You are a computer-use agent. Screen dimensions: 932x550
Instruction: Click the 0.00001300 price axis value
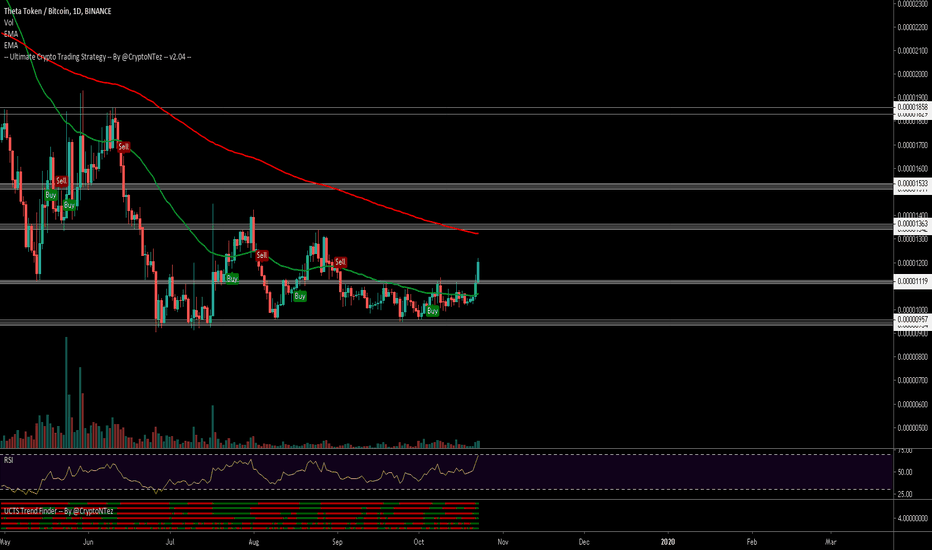click(912, 239)
